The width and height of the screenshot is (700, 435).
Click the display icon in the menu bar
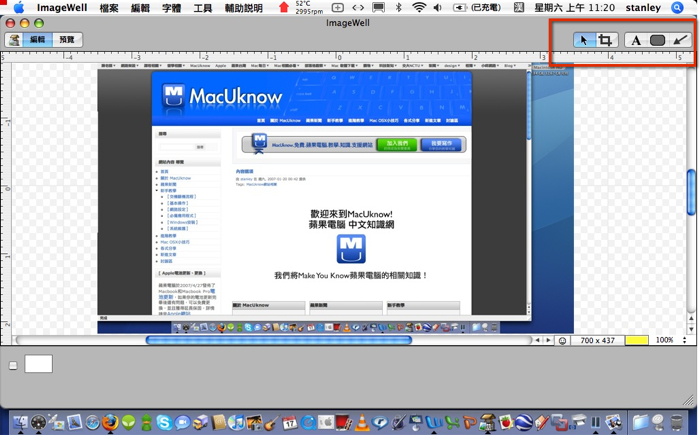click(x=378, y=8)
